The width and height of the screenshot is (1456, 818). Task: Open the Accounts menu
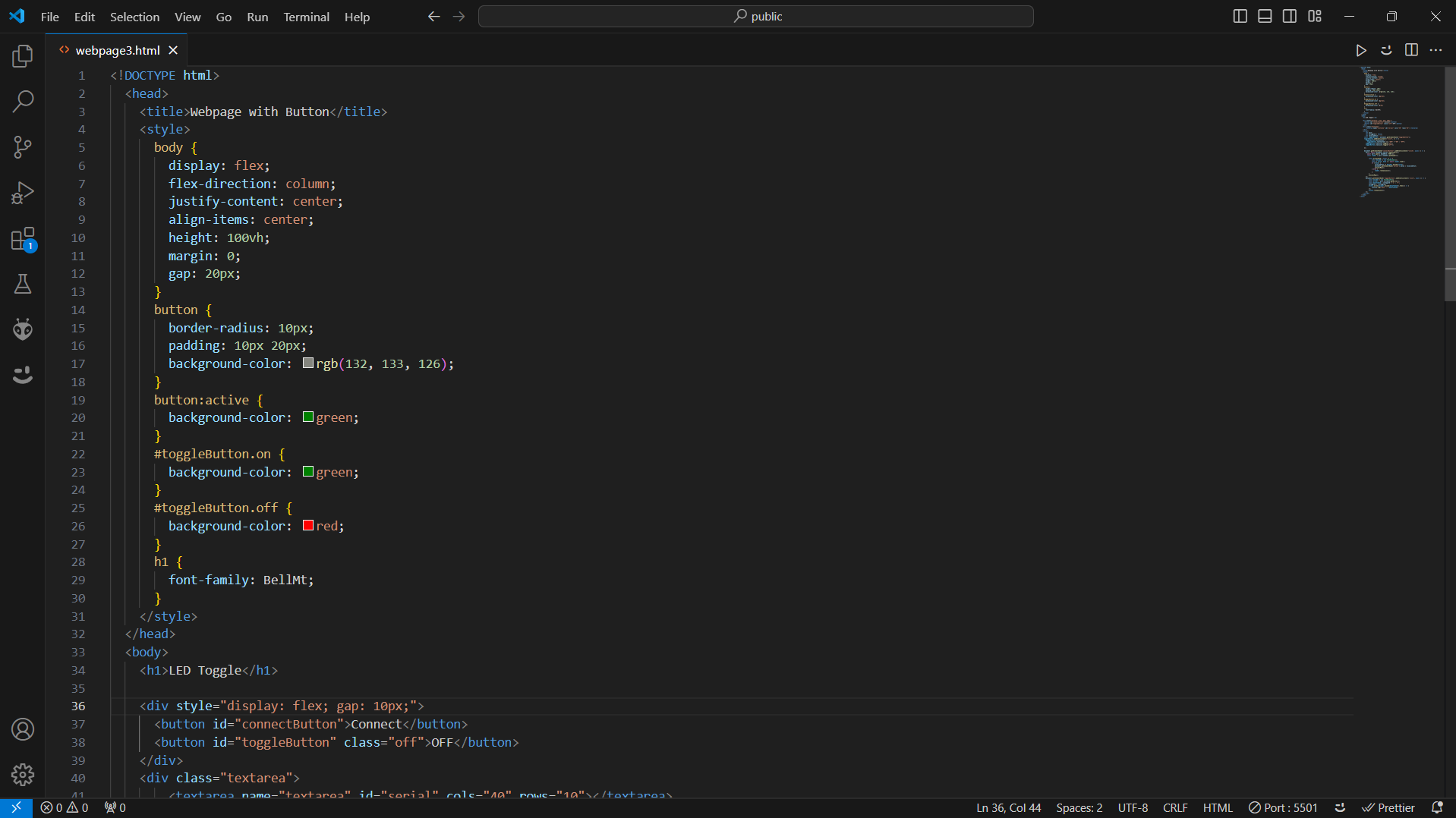23,729
